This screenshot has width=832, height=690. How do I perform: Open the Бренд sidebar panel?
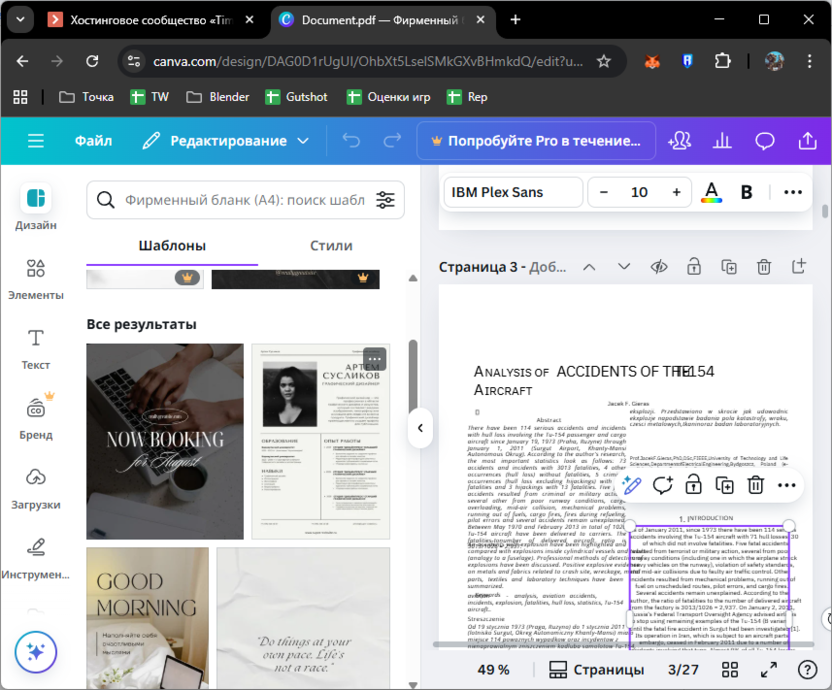pyautogui.click(x=35, y=420)
